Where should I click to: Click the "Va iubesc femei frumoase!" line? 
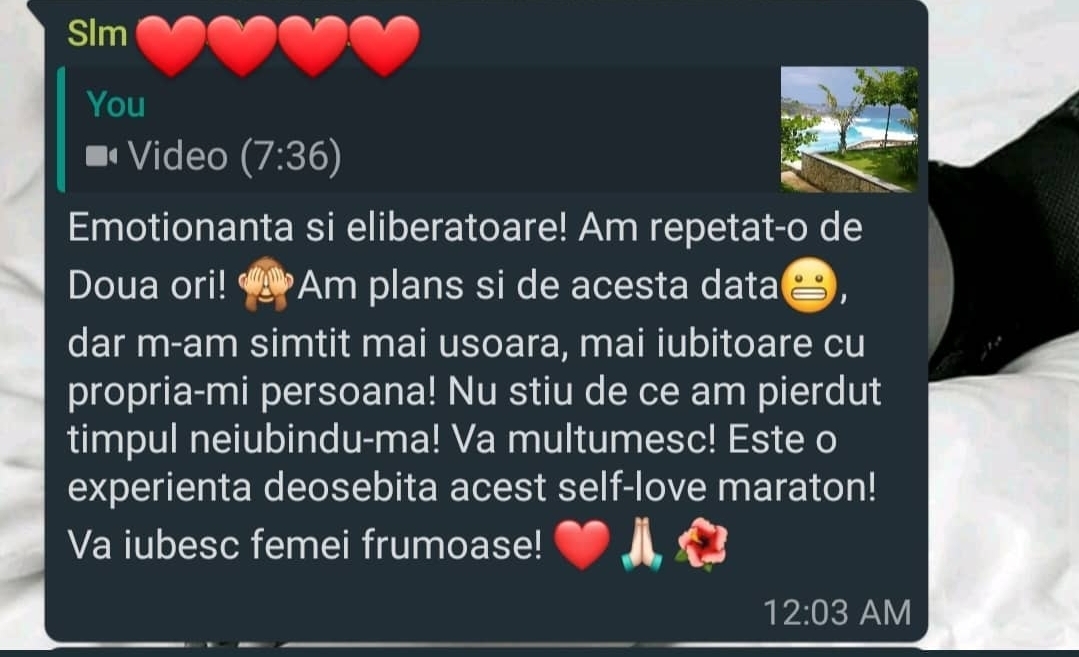point(305,545)
